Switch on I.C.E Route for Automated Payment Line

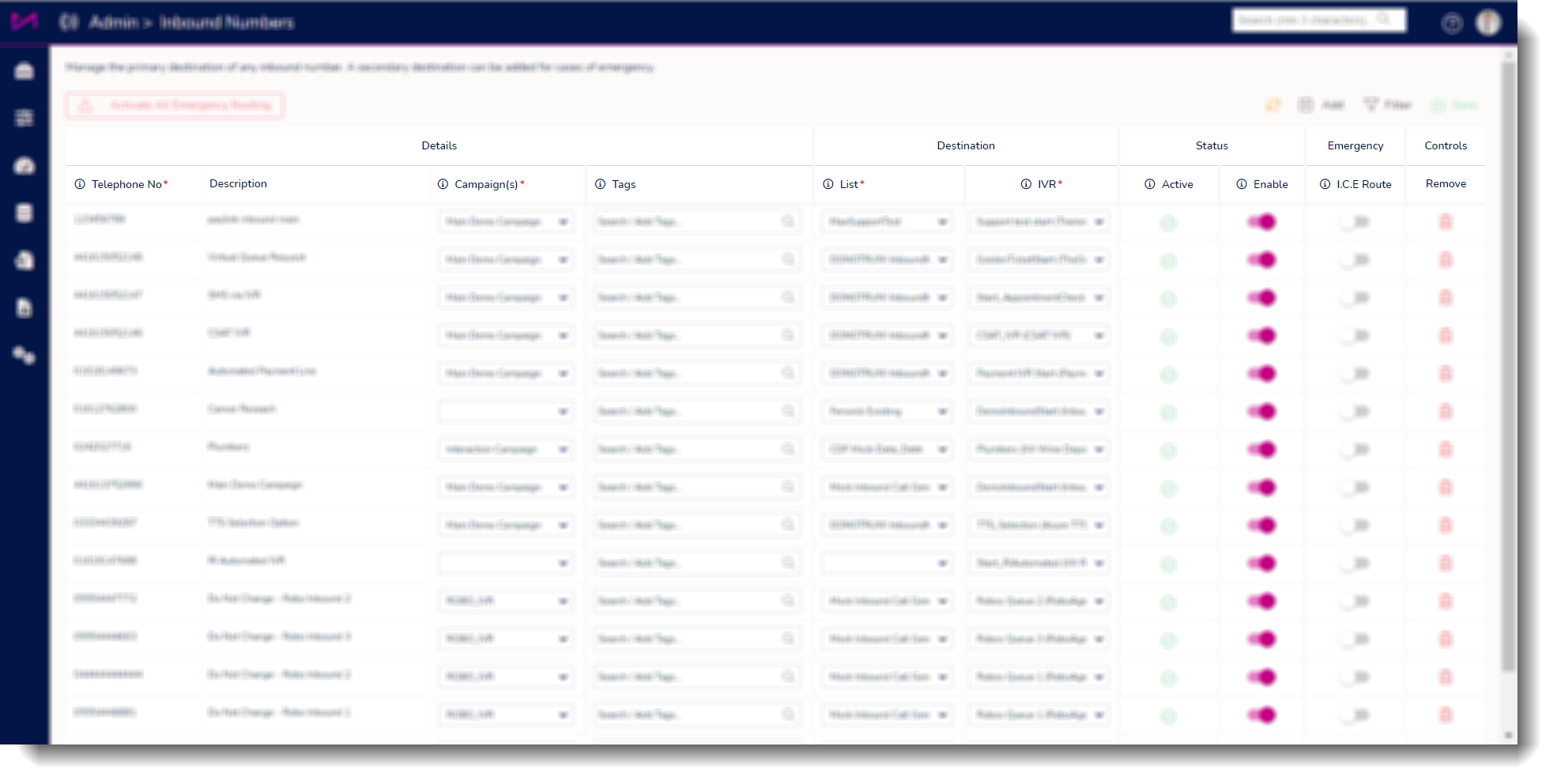pyautogui.click(x=1355, y=374)
